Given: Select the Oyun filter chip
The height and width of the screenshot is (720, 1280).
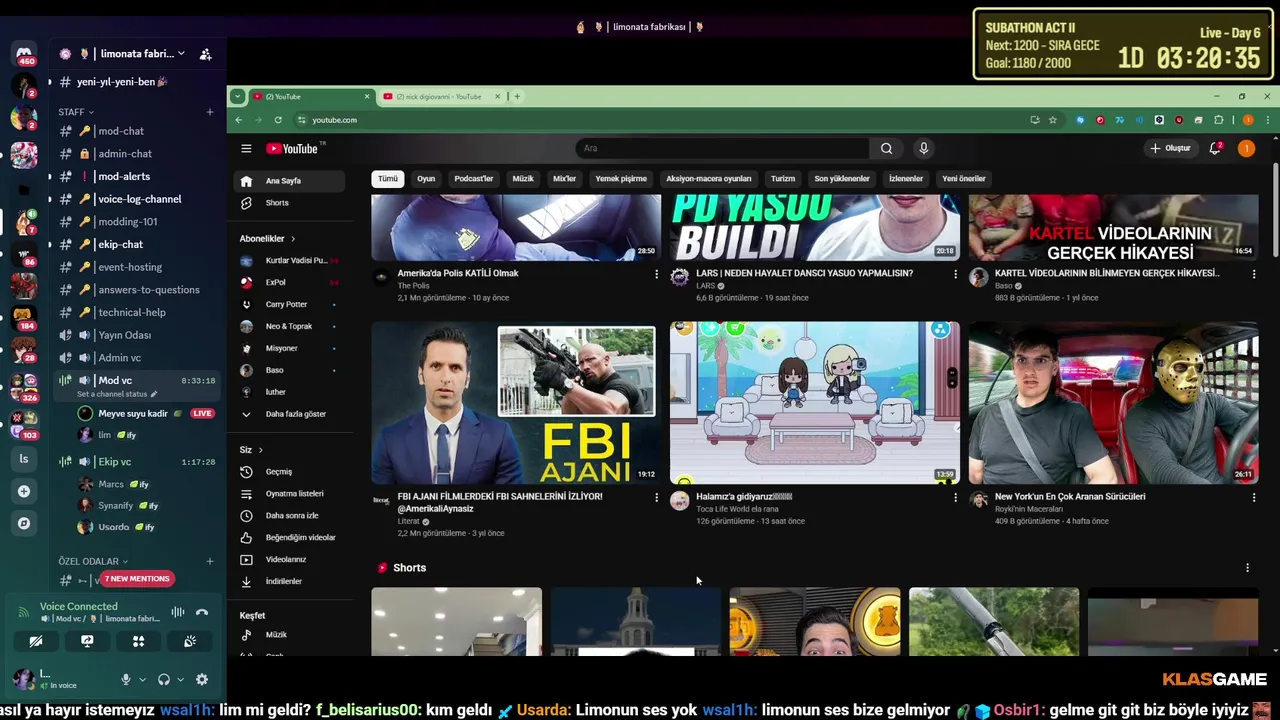Looking at the screenshot, I should (x=426, y=179).
